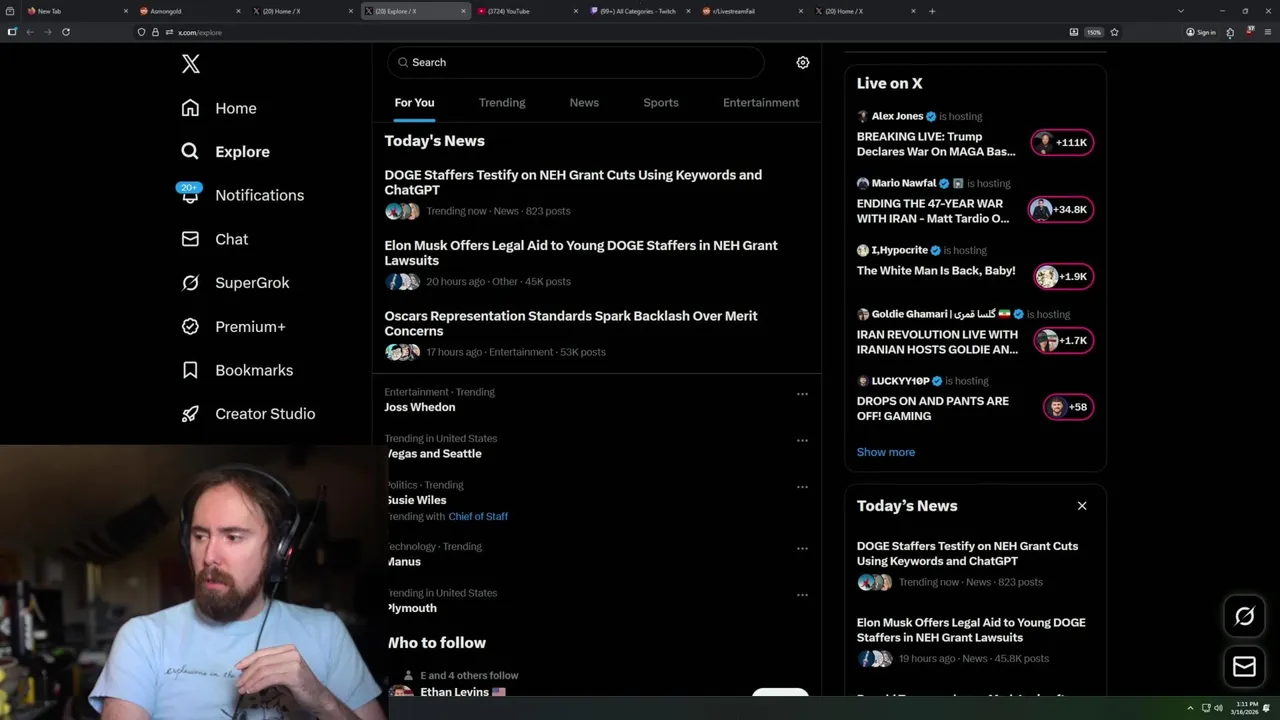1280x720 pixels.
Task: Join LUCKYY10P live +58 listeners
Action: pyautogui.click(x=1068, y=407)
